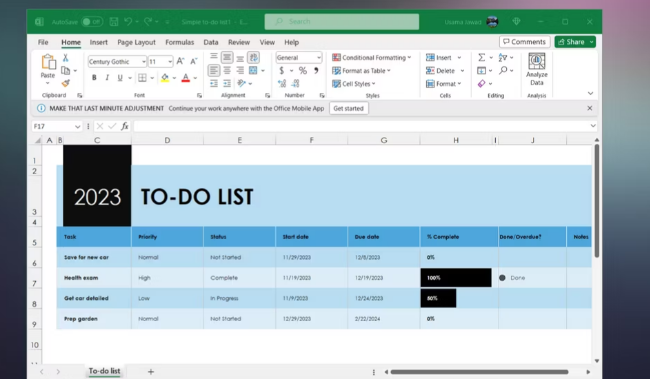Click the vertical scrollbar thumb
The image size is (650, 379).
tap(597, 201)
